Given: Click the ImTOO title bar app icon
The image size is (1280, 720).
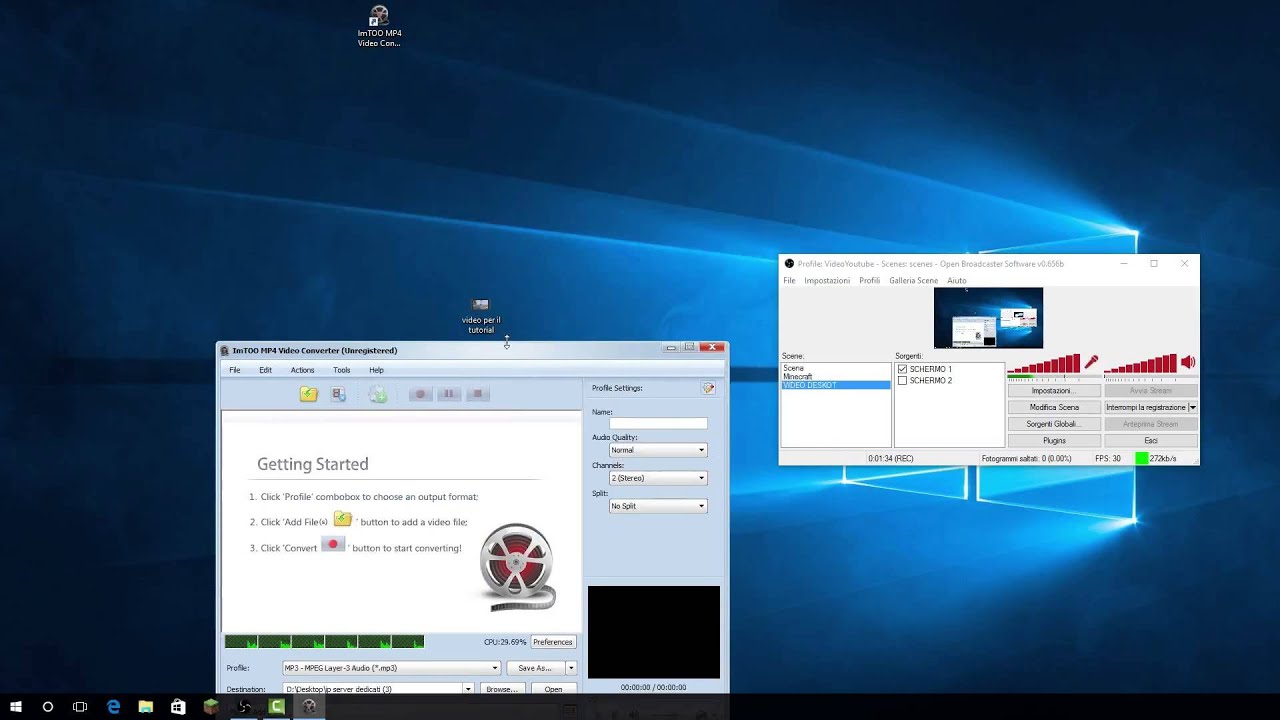Looking at the screenshot, I should (225, 350).
